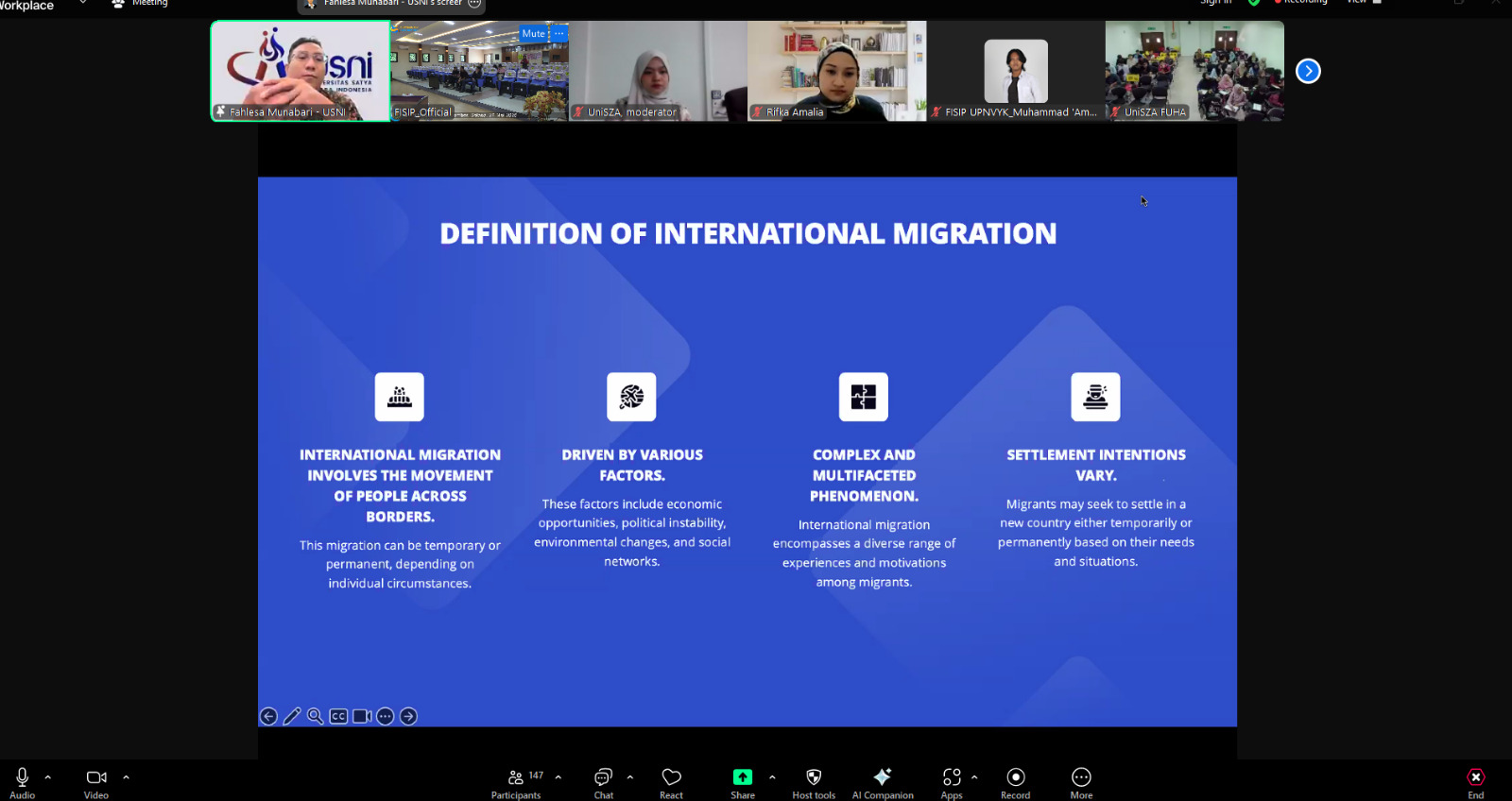Select FISIP_Official video tile
The height and width of the screenshot is (801, 1512).
[480, 71]
